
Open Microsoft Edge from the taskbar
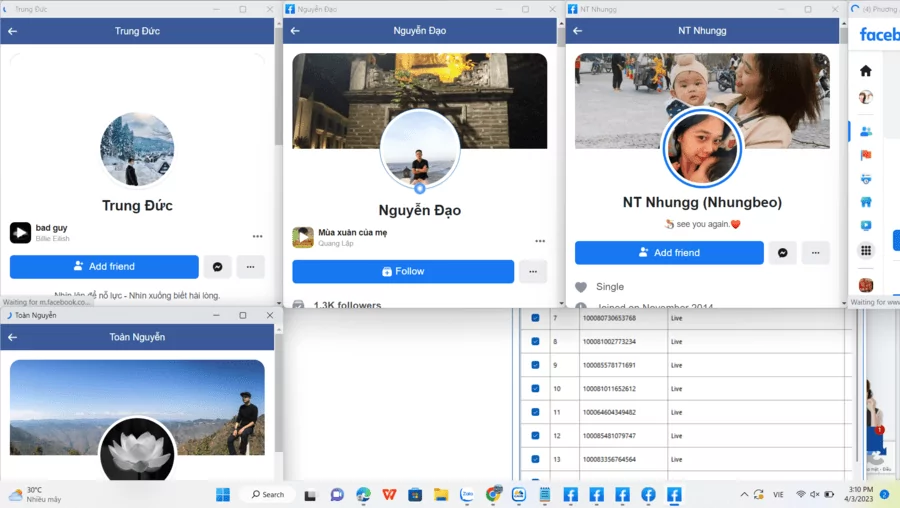tap(363, 495)
